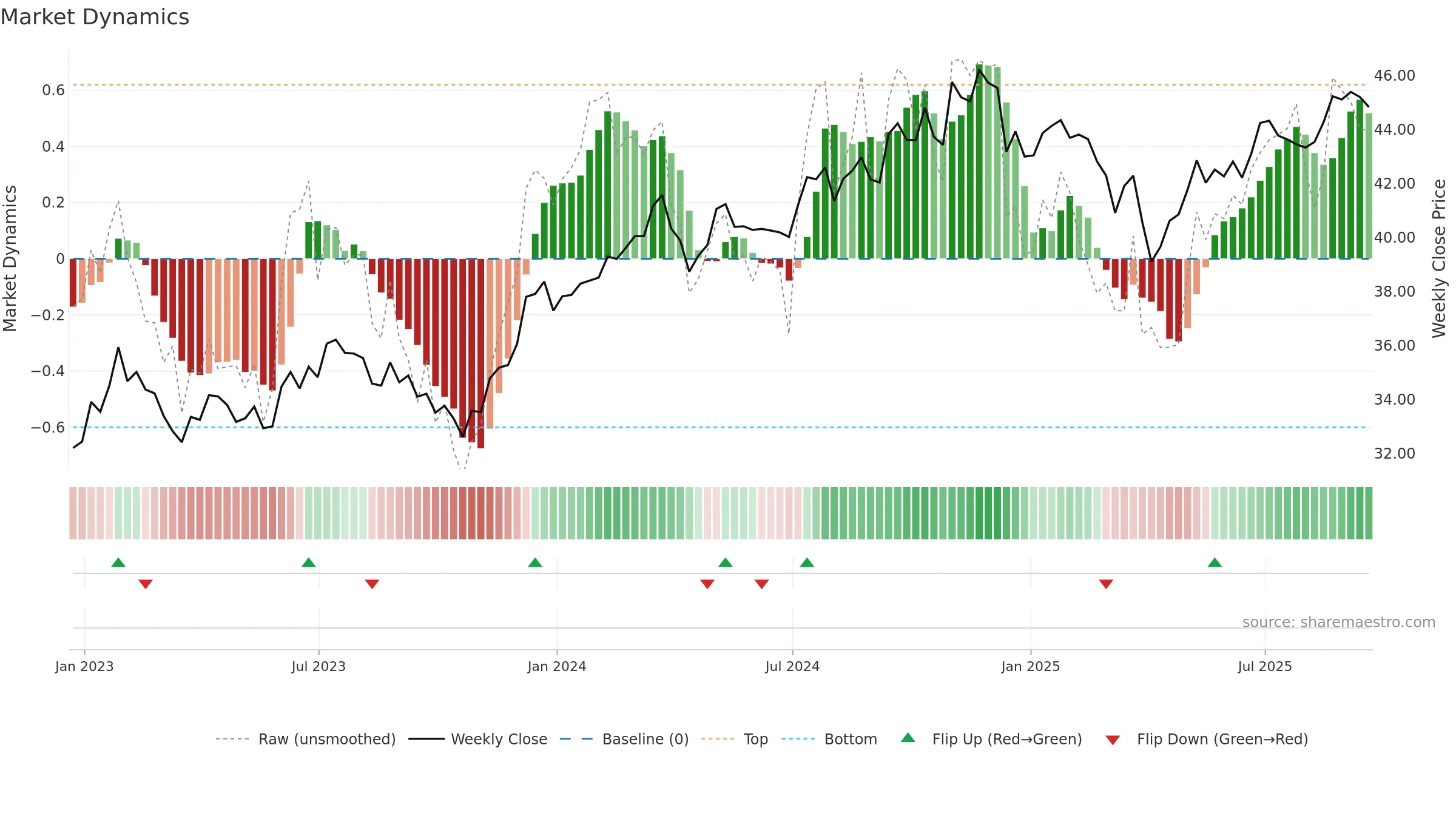Click the Flip Down triangle icon in legend
Image resolution: width=1456 pixels, height=819 pixels.
tap(1113, 740)
